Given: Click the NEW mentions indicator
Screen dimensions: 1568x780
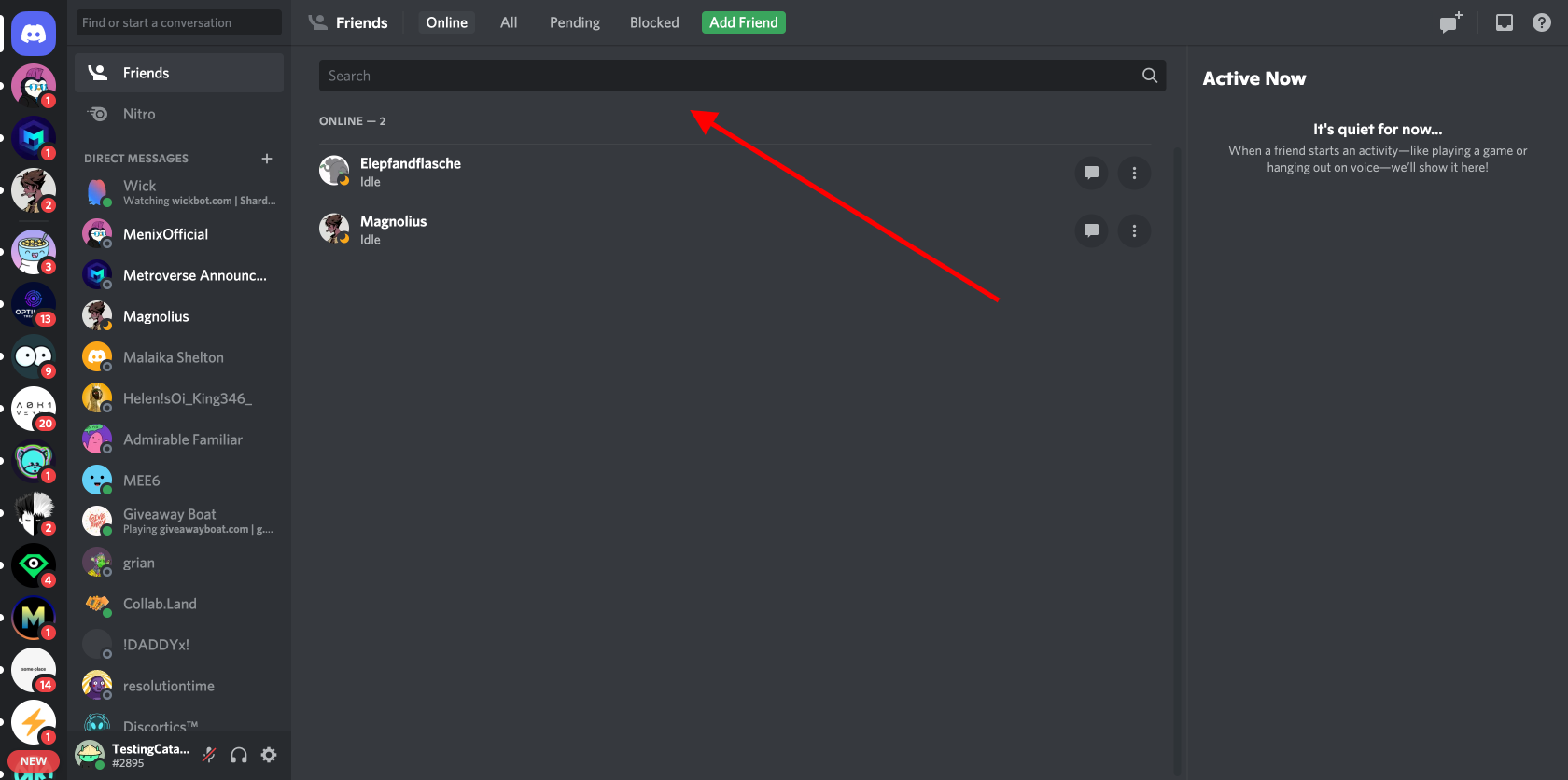Looking at the screenshot, I should pyautogui.click(x=34, y=761).
